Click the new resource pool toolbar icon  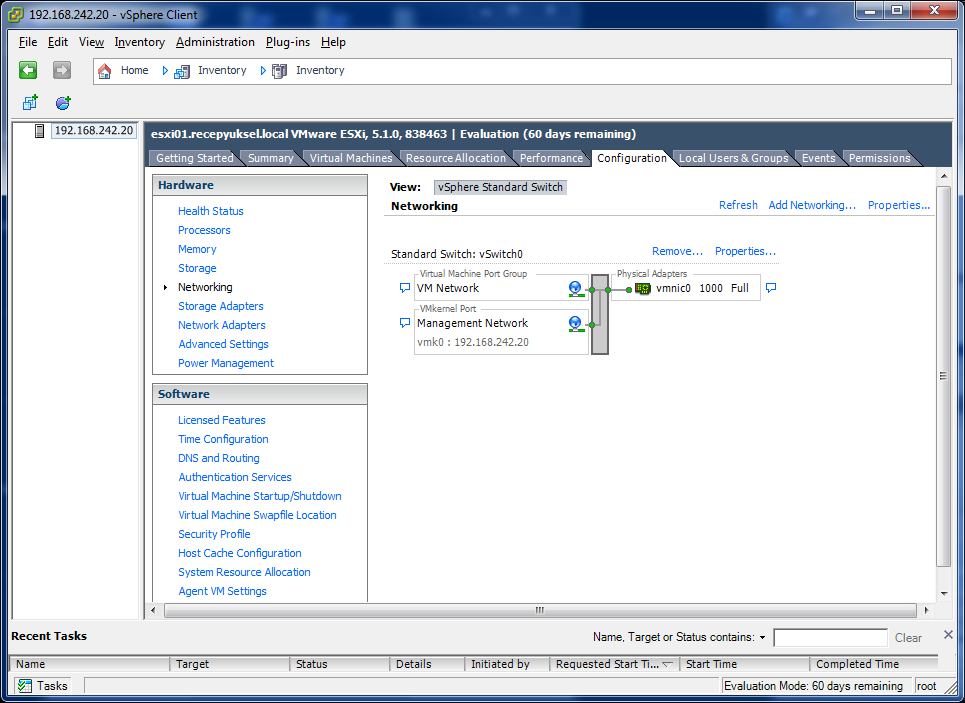[63, 103]
